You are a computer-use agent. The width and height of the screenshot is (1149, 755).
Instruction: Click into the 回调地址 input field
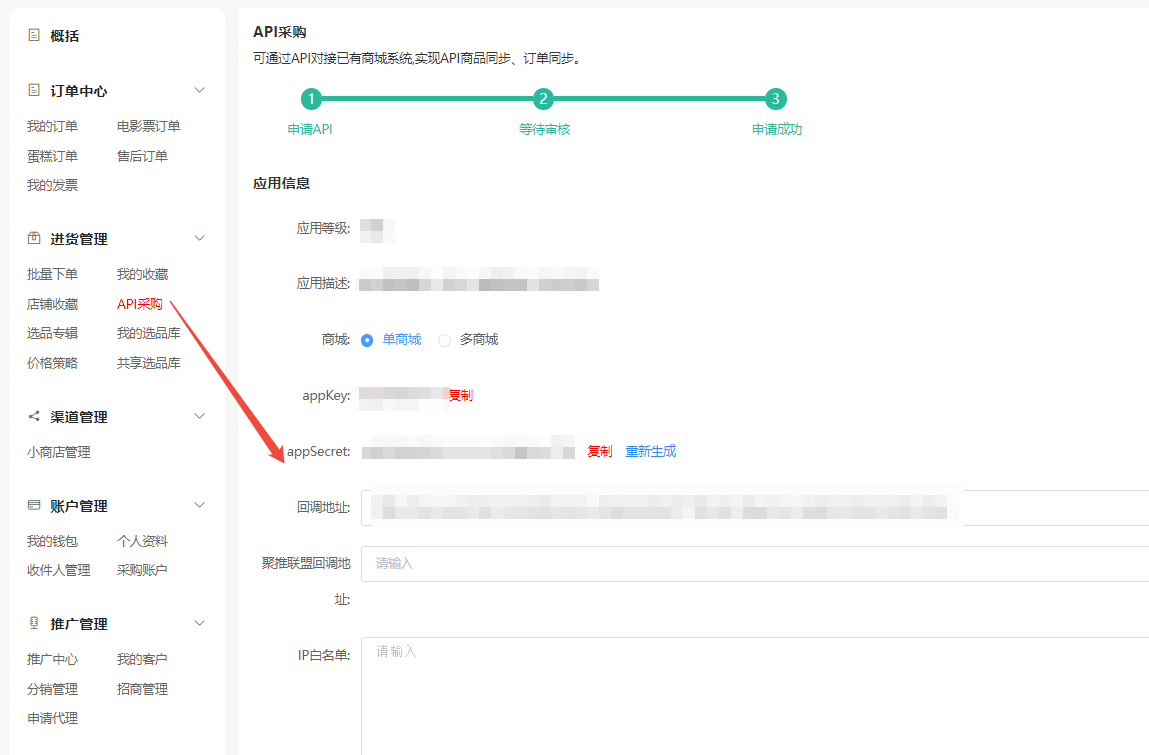point(755,507)
